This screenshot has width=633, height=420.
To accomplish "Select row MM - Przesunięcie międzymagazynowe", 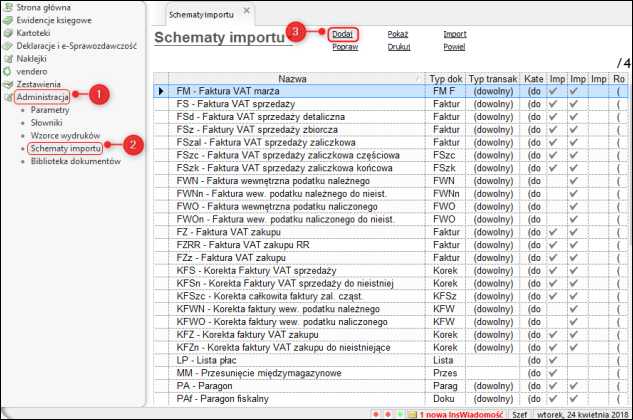I will [x=391, y=373].
